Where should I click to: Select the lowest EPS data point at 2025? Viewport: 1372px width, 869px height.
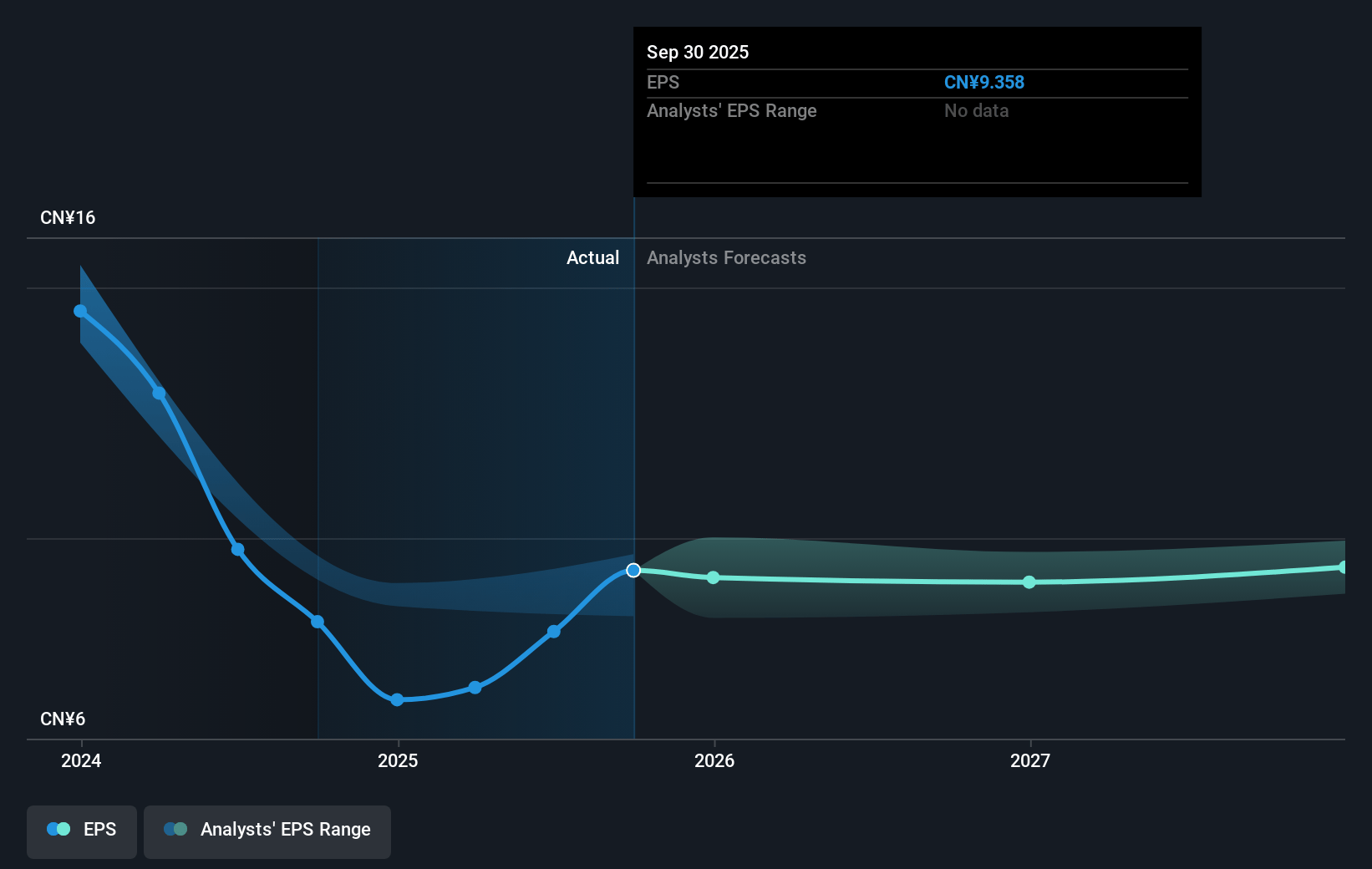pos(397,699)
